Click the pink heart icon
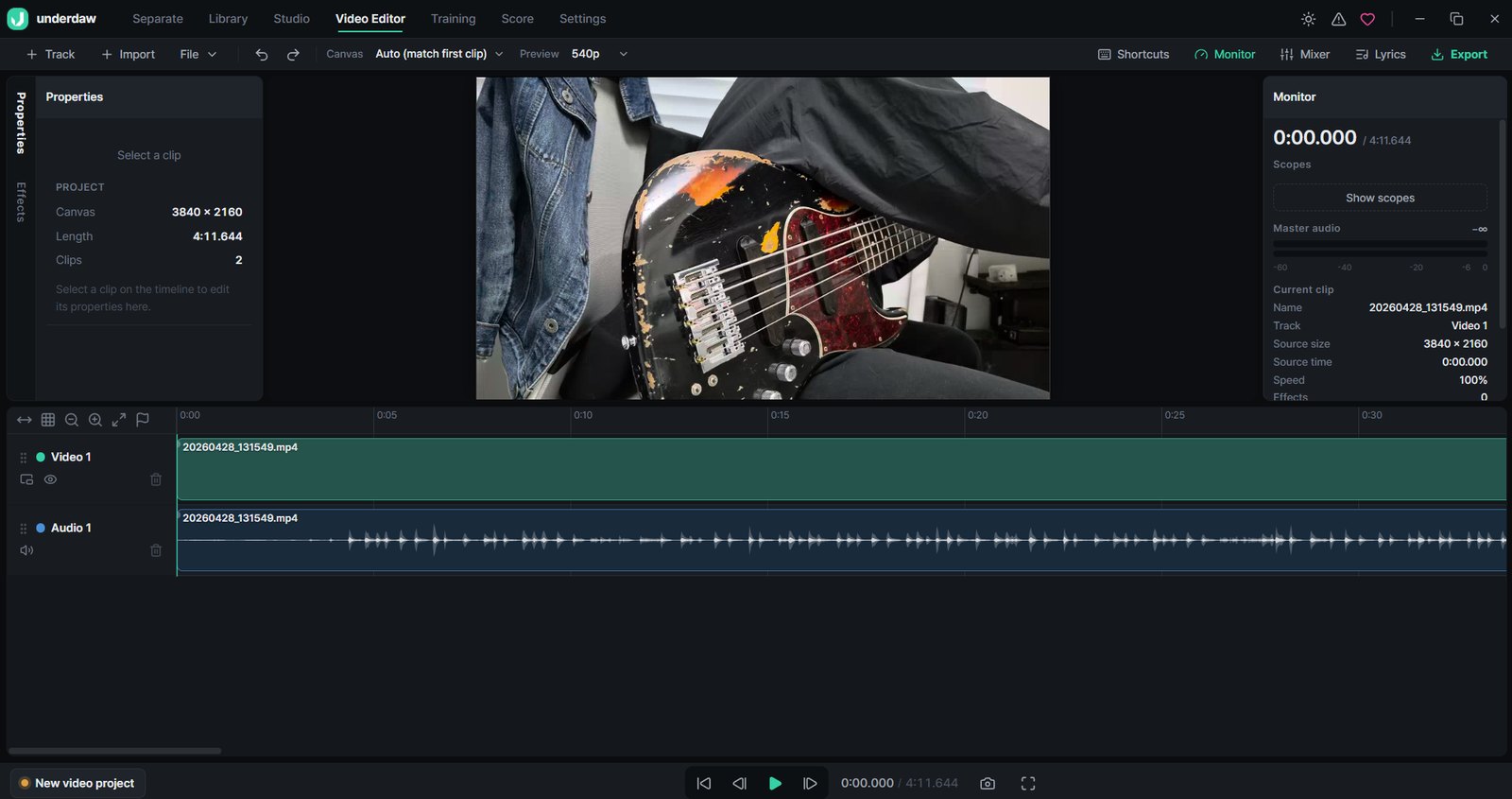Viewport: 1512px width, 799px height. 1367,19
